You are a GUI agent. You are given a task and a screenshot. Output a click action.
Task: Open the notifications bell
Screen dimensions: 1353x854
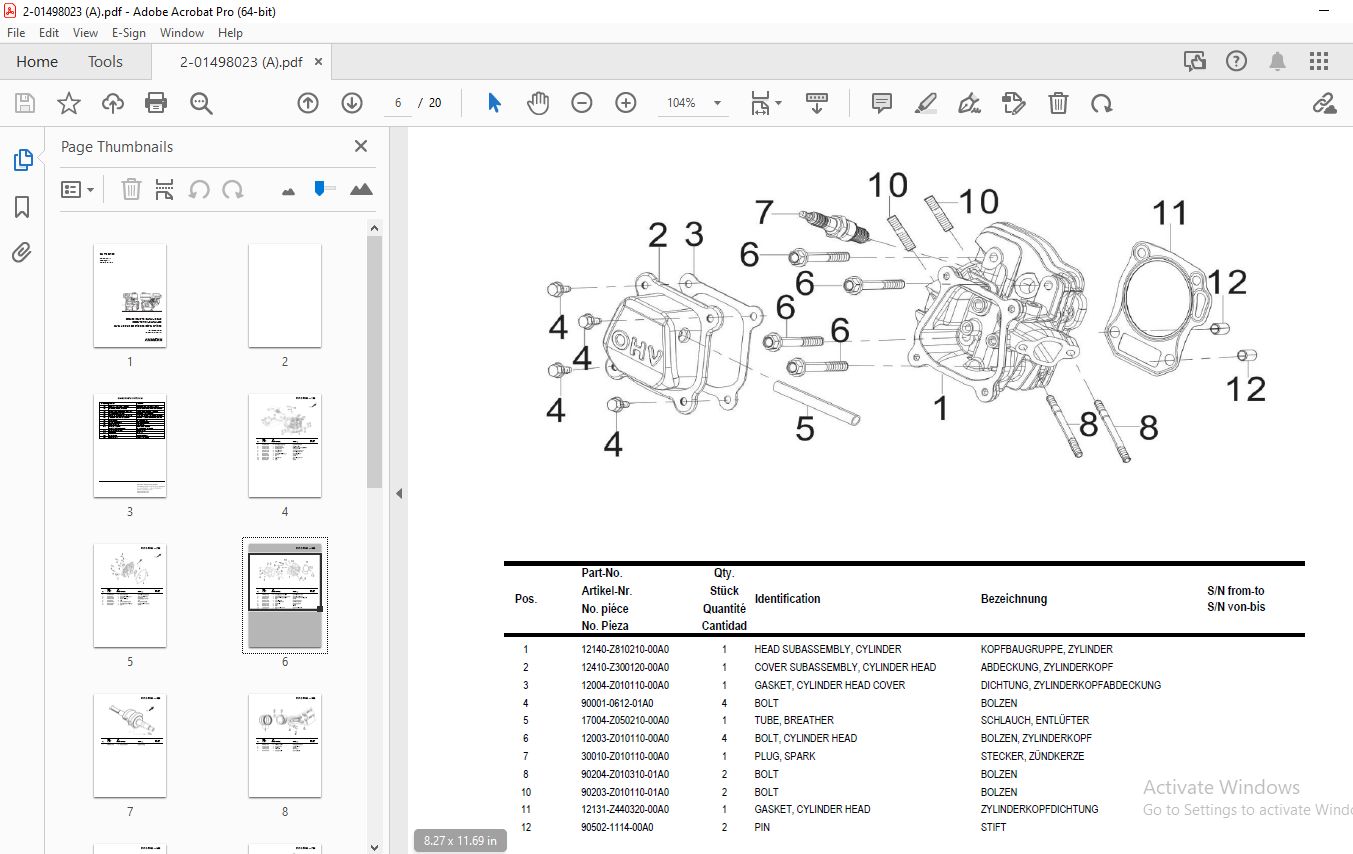(x=1277, y=62)
